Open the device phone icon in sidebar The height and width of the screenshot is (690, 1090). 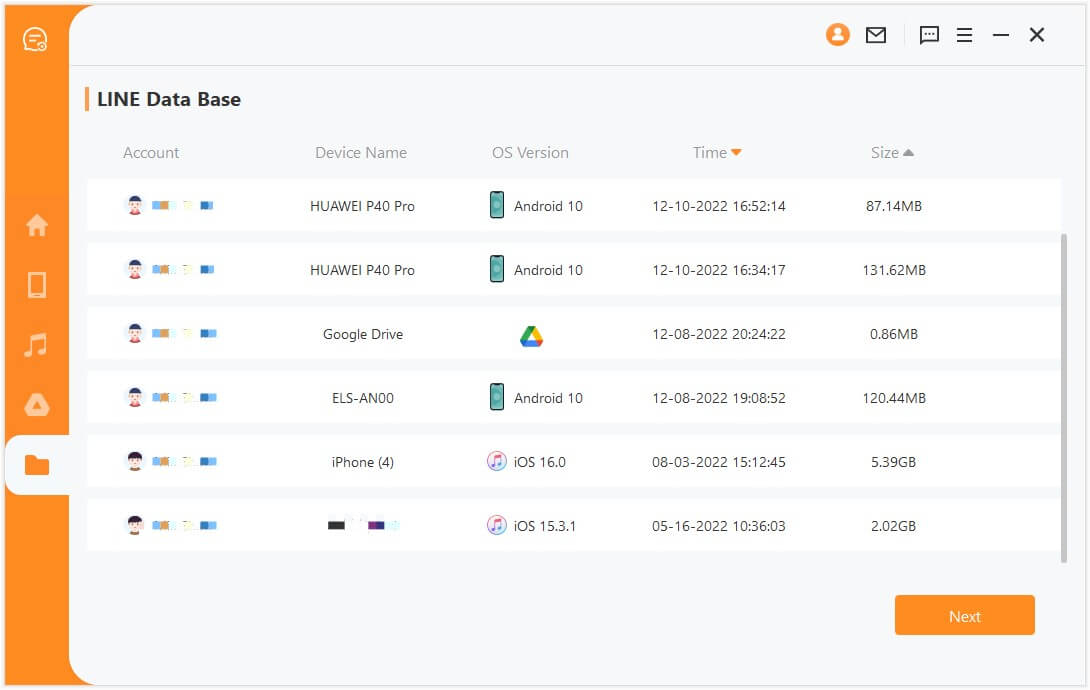[x=37, y=285]
